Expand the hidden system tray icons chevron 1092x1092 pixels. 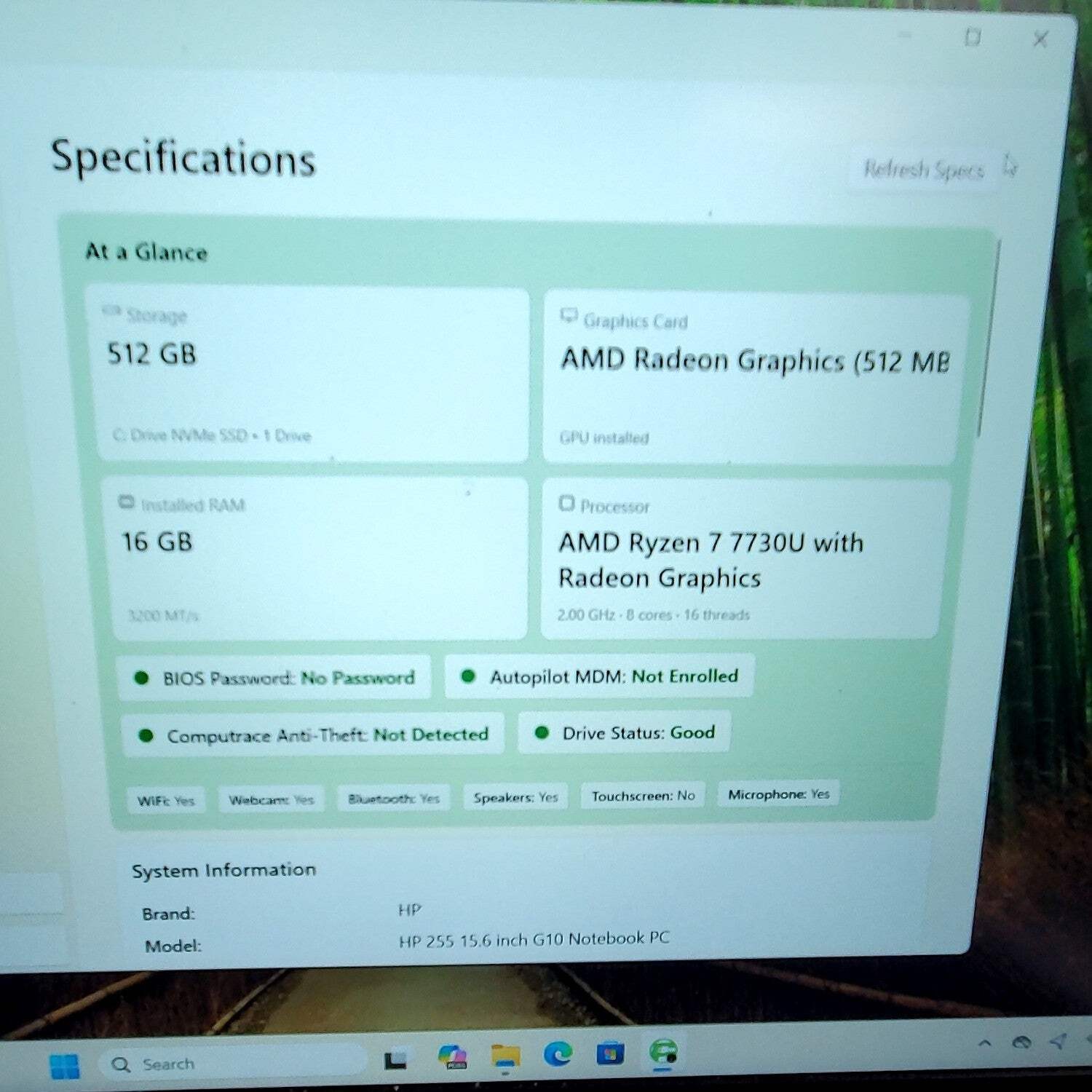coord(985,1042)
